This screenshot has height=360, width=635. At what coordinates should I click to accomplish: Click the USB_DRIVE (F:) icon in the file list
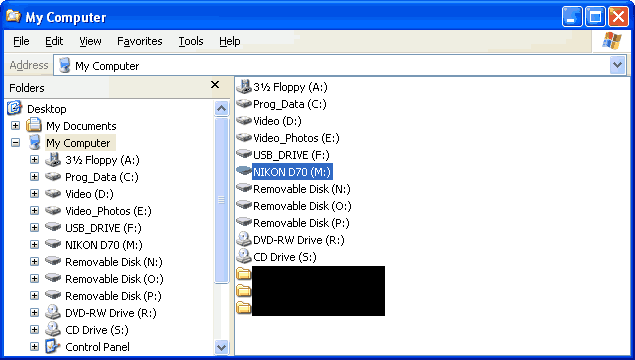click(x=244, y=154)
